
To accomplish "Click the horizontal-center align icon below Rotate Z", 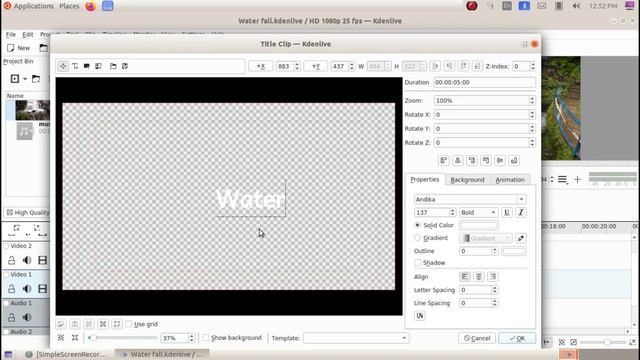I will click(x=458, y=160).
